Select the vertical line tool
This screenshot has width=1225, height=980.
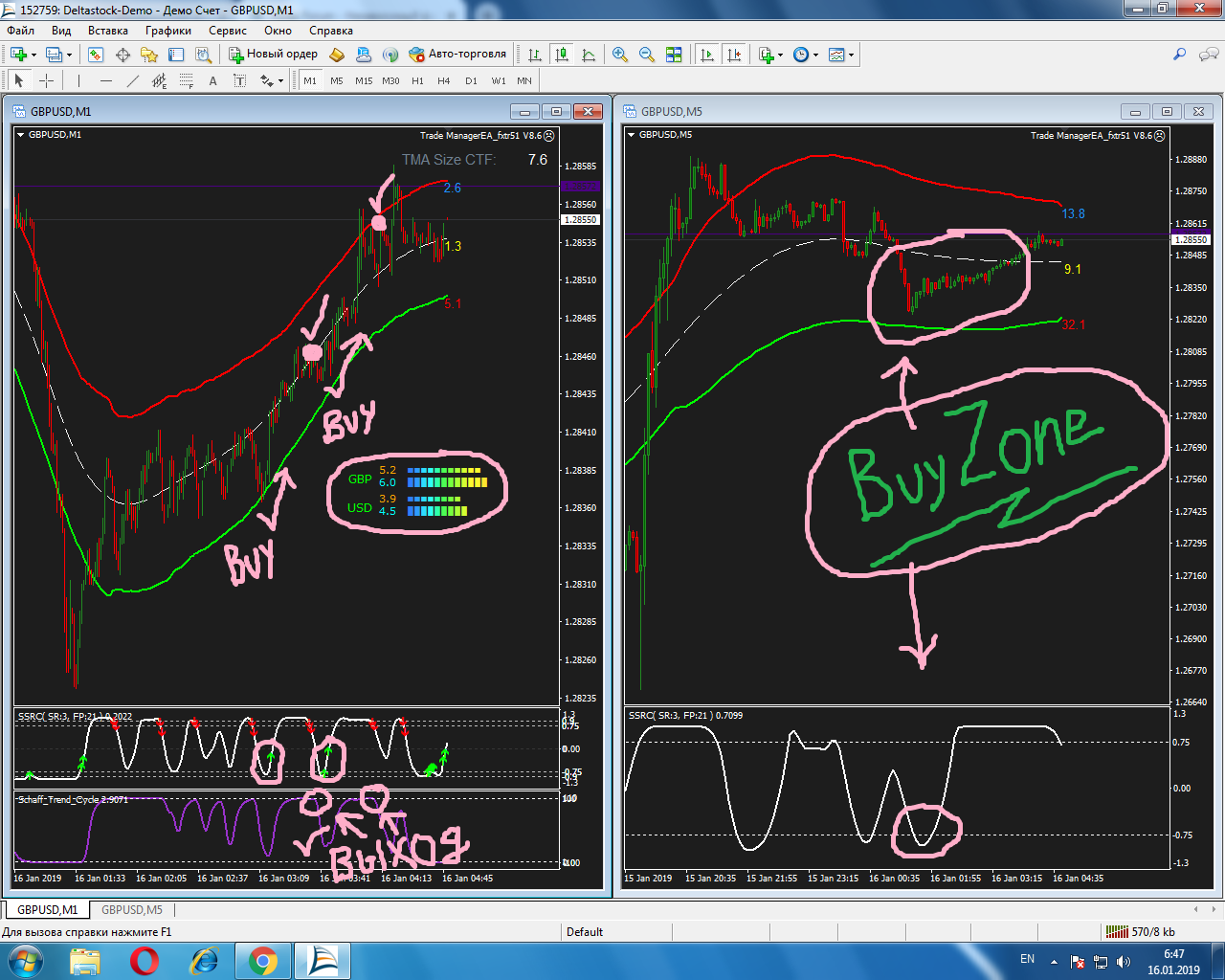pyautogui.click(x=78, y=80)
